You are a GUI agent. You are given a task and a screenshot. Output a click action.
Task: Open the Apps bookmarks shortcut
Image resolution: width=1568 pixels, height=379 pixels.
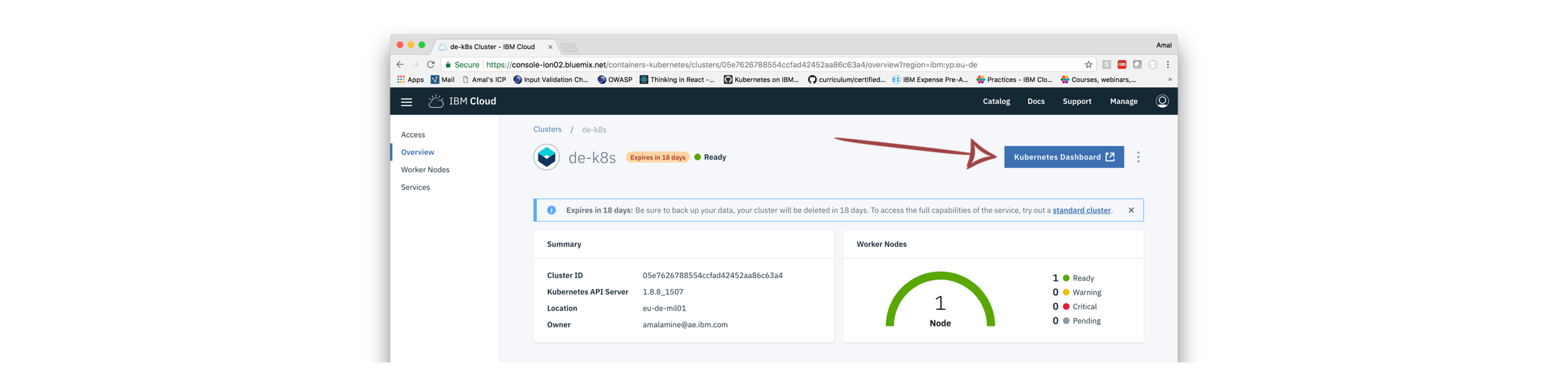tap(410, 80)
